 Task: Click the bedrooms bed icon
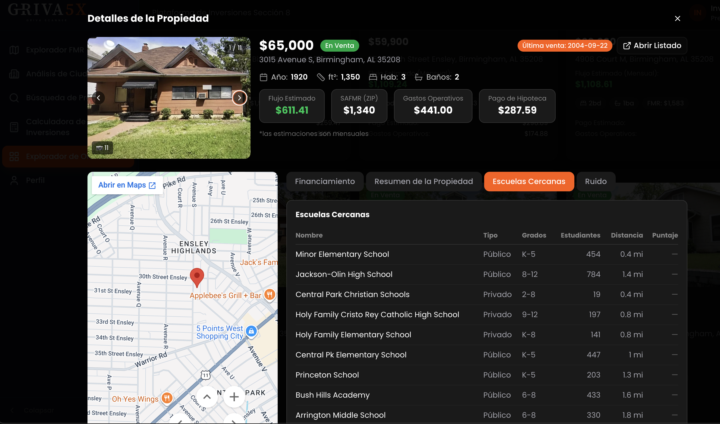click(373, 77)
